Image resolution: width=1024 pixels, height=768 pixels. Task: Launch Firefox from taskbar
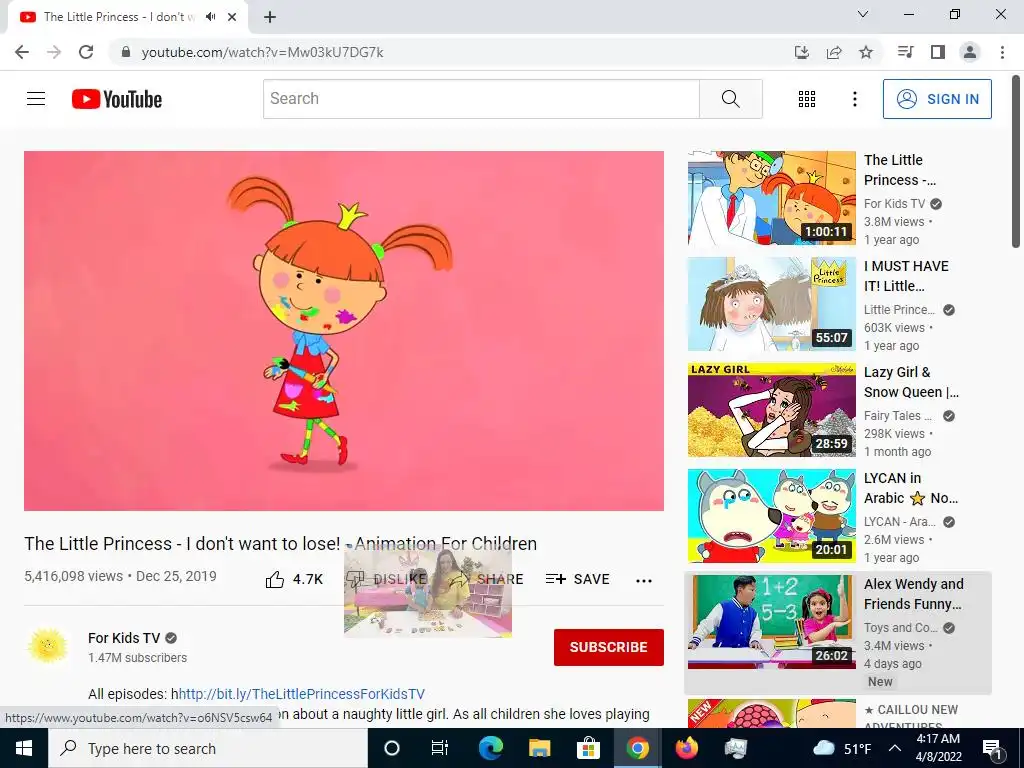(686, 748)
